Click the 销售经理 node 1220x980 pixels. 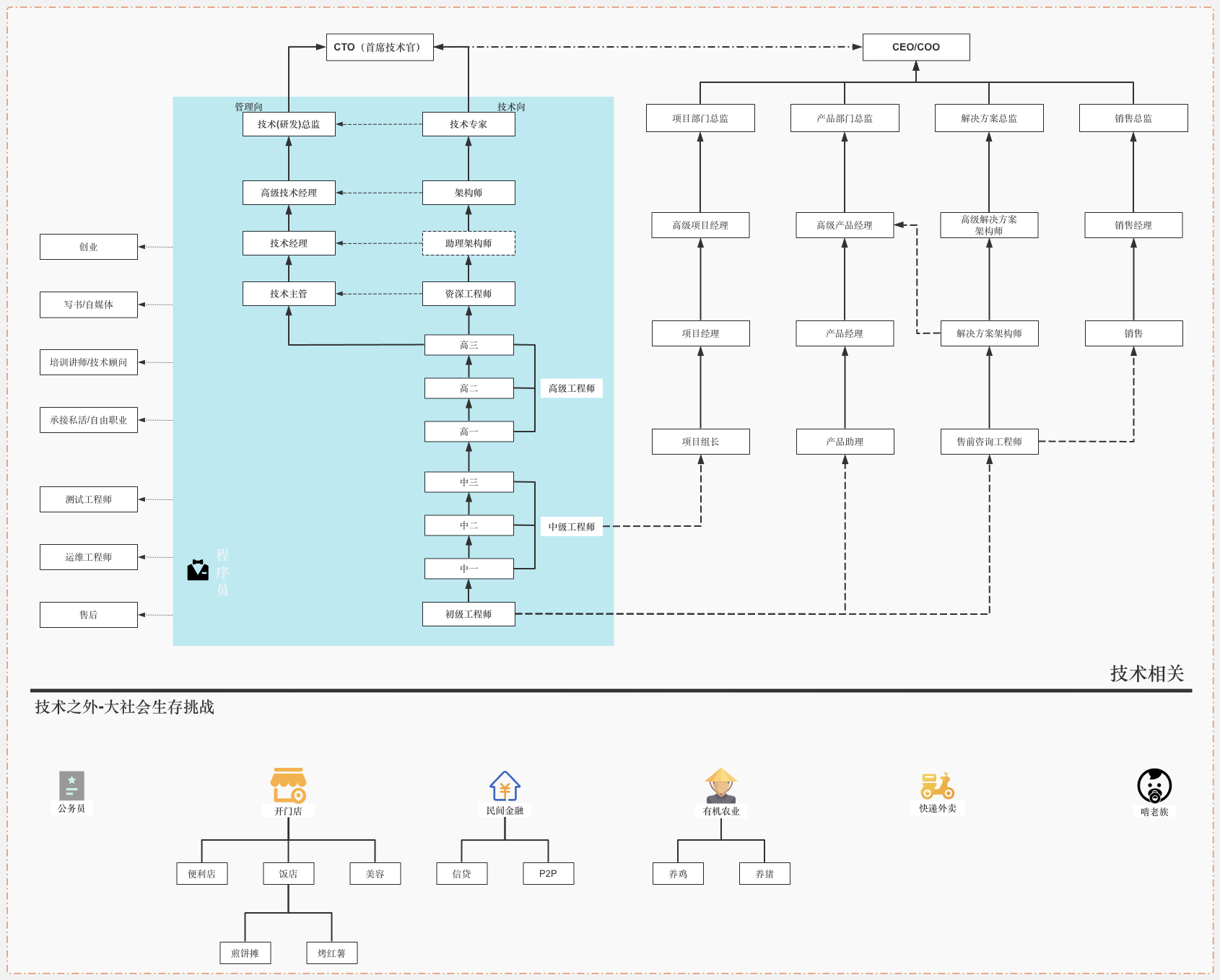pos(1133,225)
